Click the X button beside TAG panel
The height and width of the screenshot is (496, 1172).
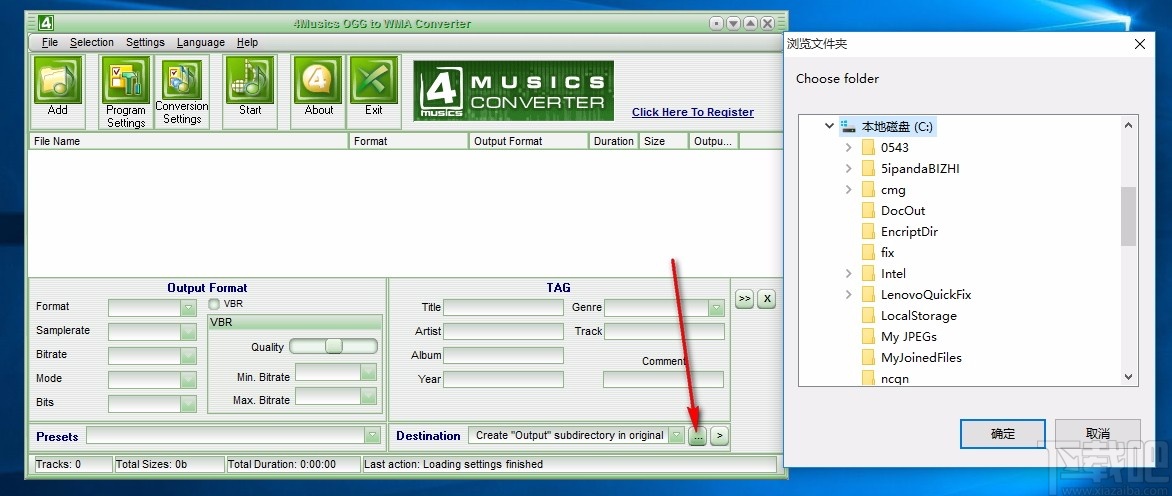(767, 299)
